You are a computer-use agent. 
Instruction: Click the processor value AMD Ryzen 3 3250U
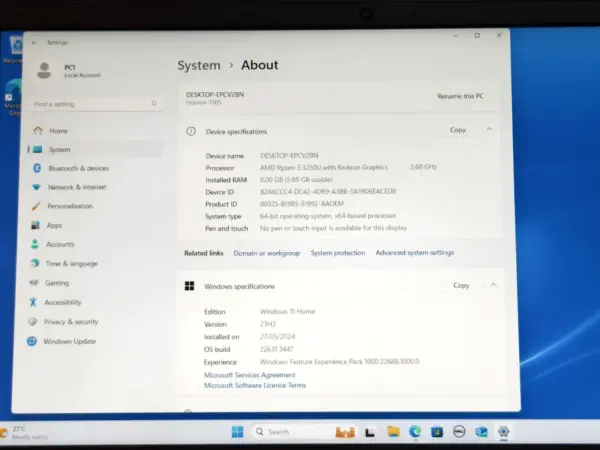pos(324,167)
